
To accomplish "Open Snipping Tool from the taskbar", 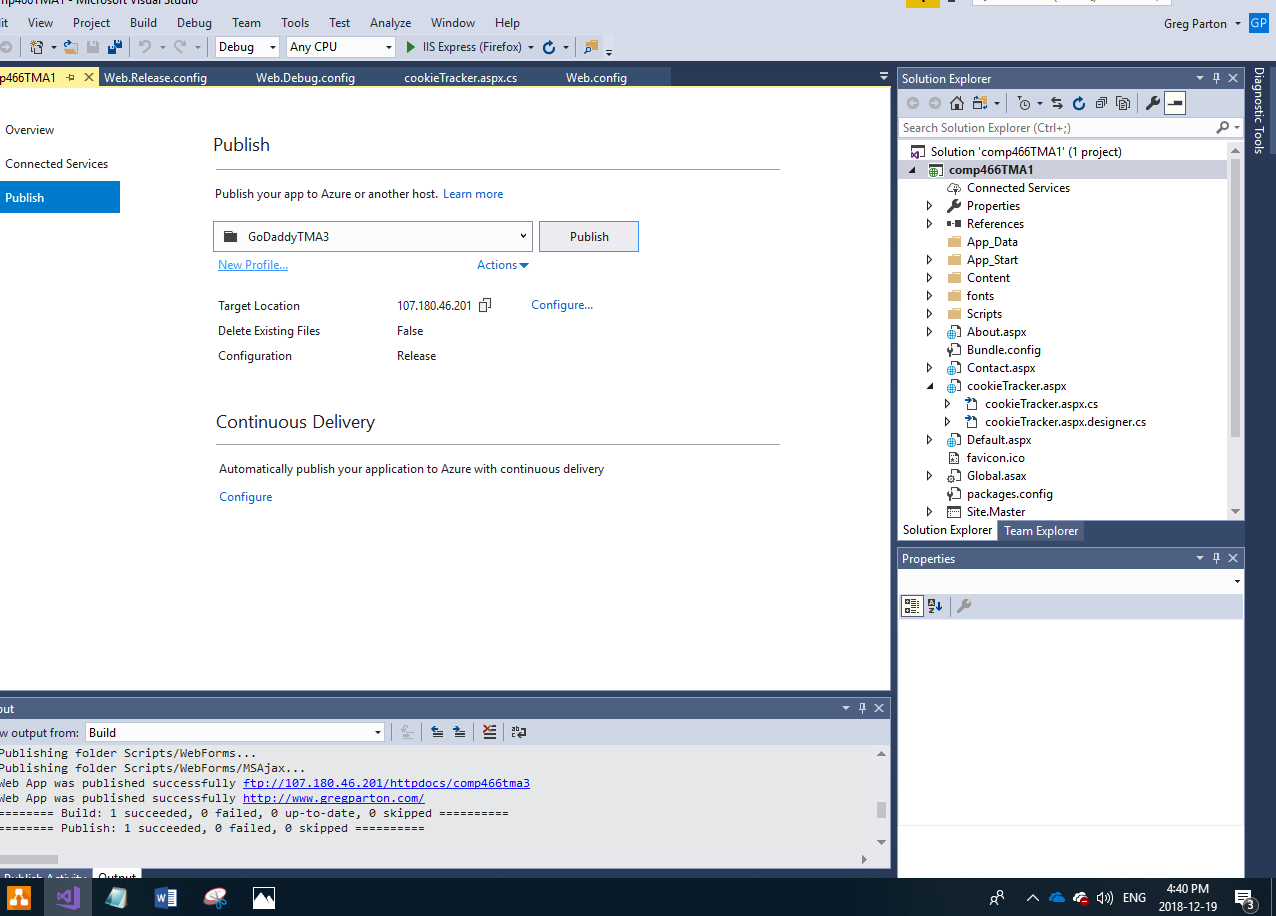I will [215, 897].
